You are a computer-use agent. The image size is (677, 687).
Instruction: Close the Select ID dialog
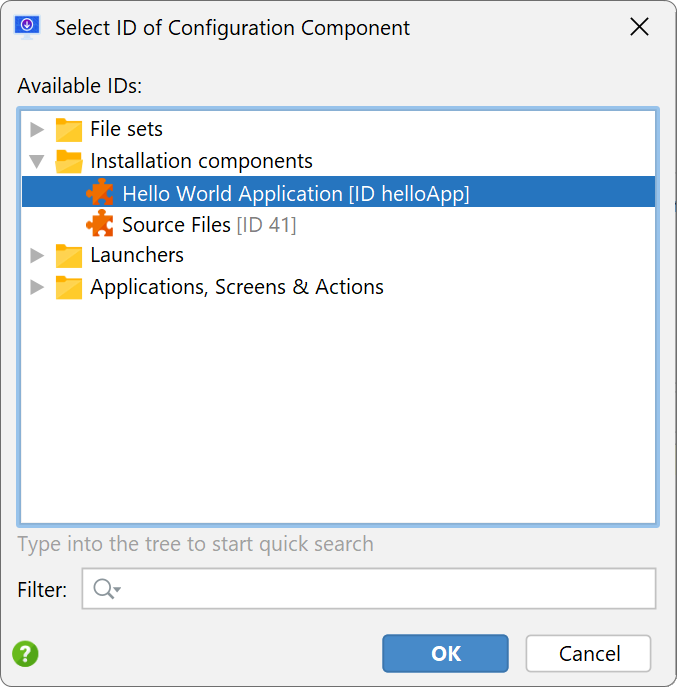coord(639,27)
